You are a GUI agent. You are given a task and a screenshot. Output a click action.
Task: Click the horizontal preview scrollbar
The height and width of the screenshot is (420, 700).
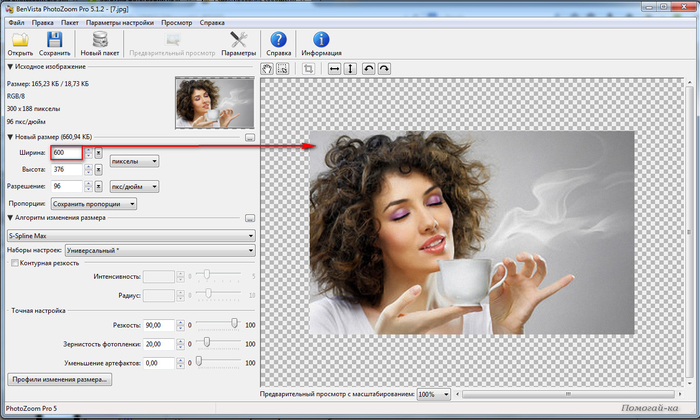pyautogui.click(x=568, y=394)
